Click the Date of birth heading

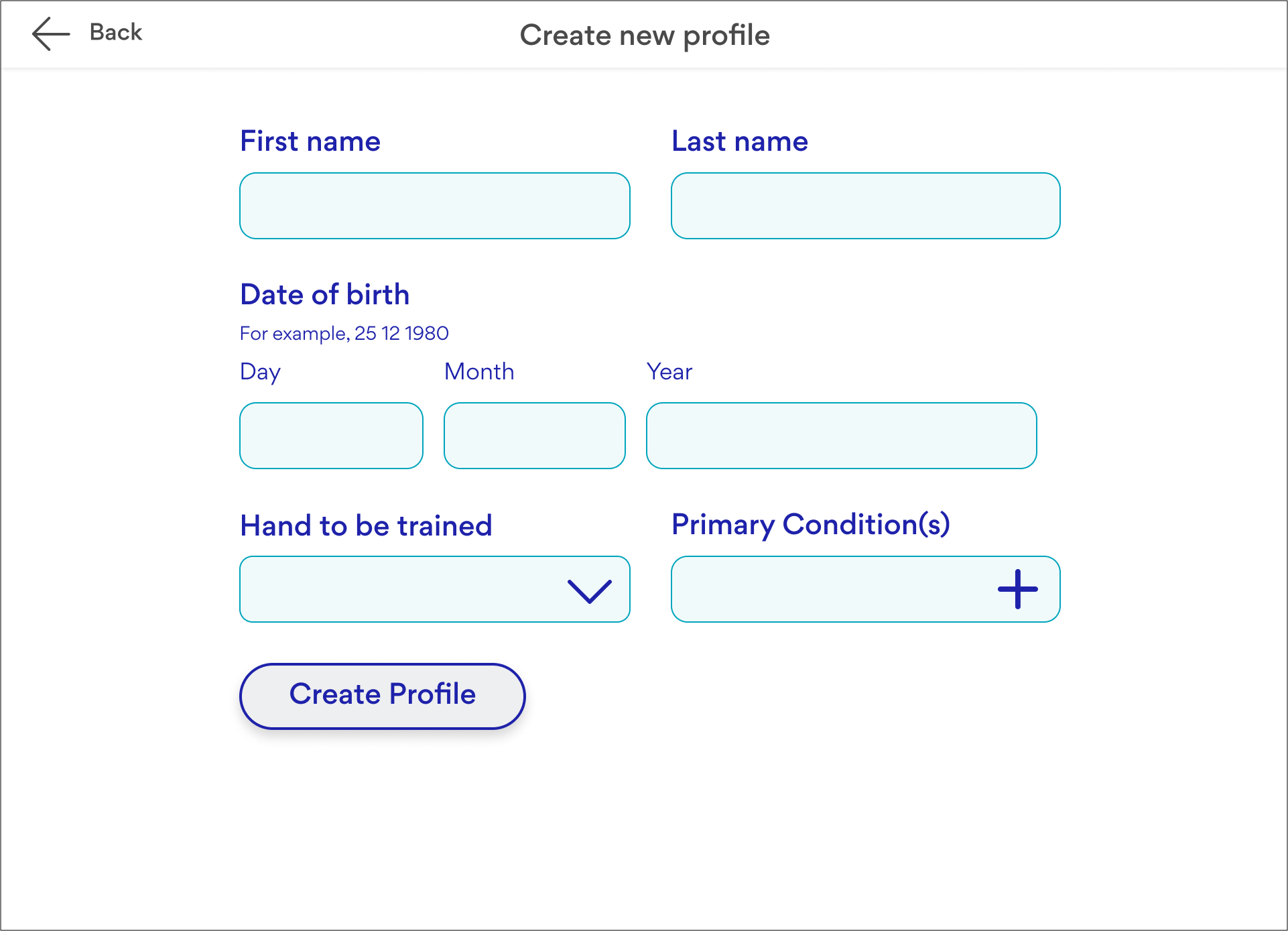(325, 295)
